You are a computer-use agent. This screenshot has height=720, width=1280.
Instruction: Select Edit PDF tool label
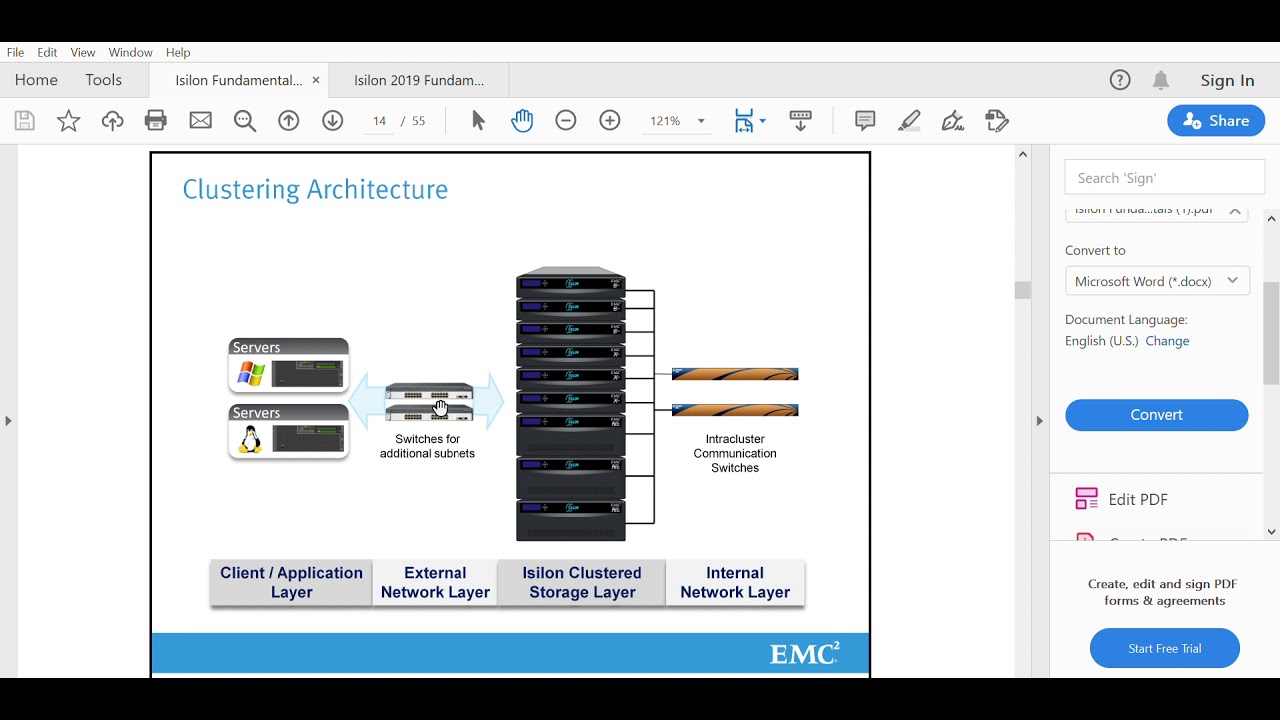point(1138,499)
